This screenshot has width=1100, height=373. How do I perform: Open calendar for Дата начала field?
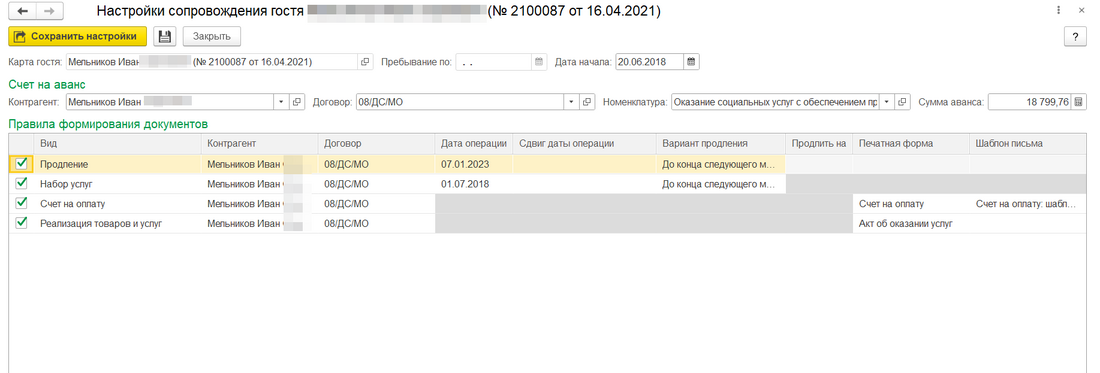click(691, 62)
